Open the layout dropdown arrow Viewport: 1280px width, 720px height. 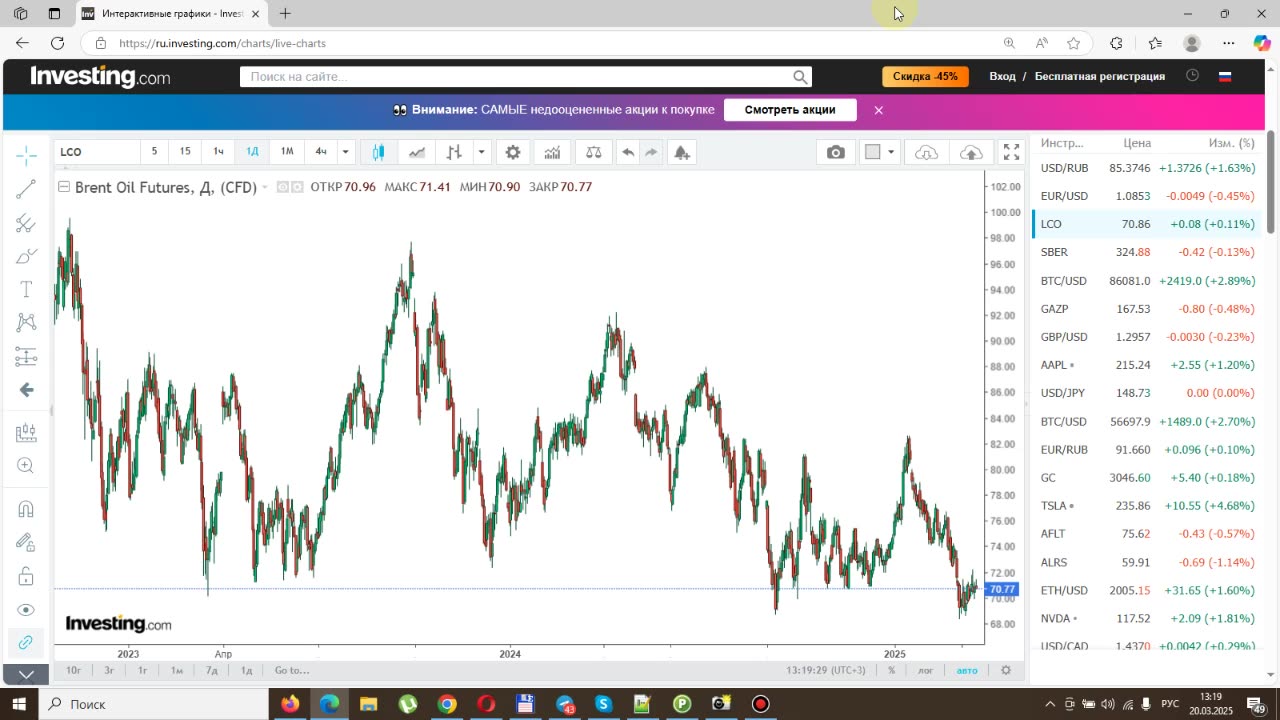click(891, 152)
